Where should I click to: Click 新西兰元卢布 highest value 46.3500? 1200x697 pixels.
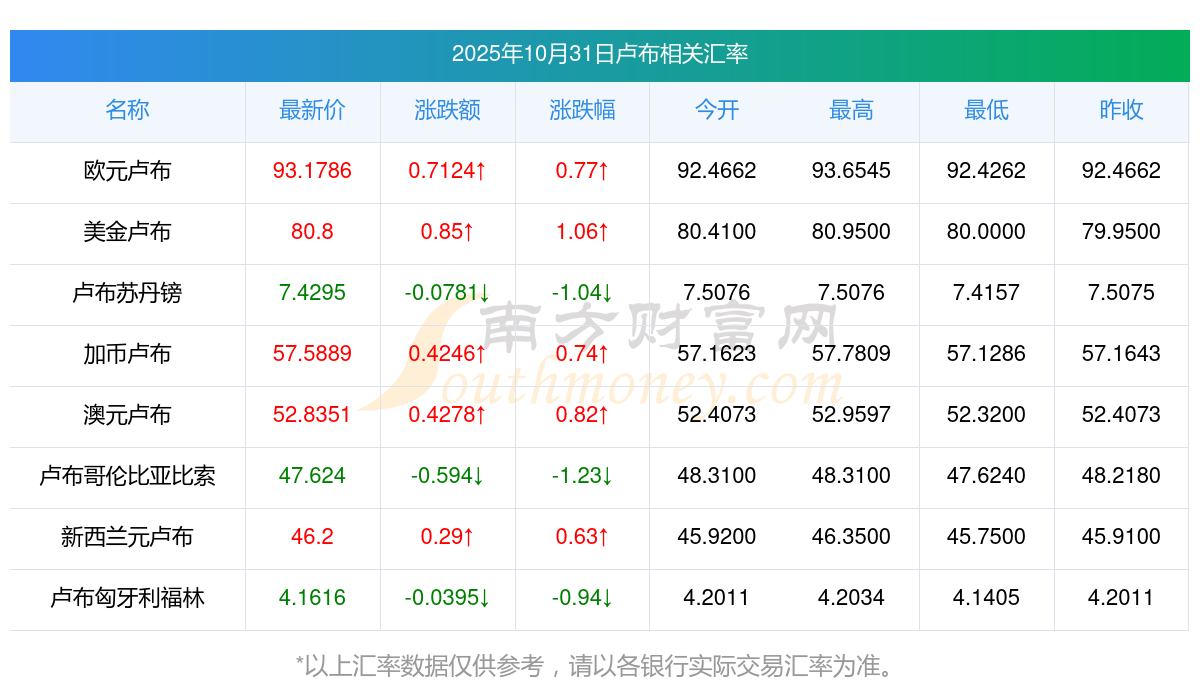click(851, 537)
